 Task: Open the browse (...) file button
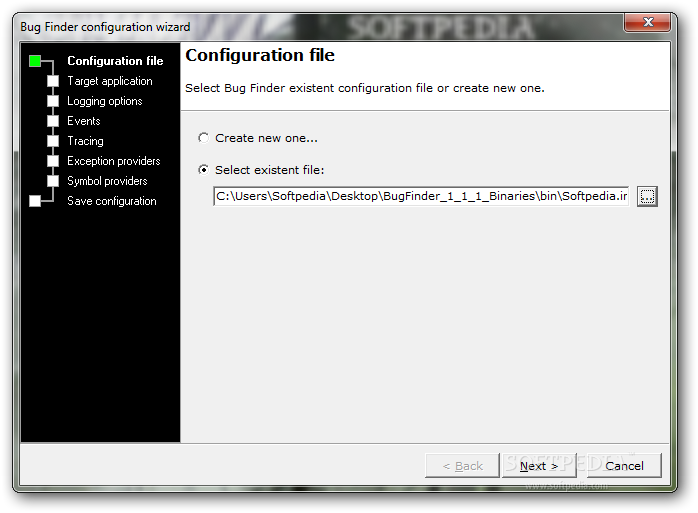(647, 196)
